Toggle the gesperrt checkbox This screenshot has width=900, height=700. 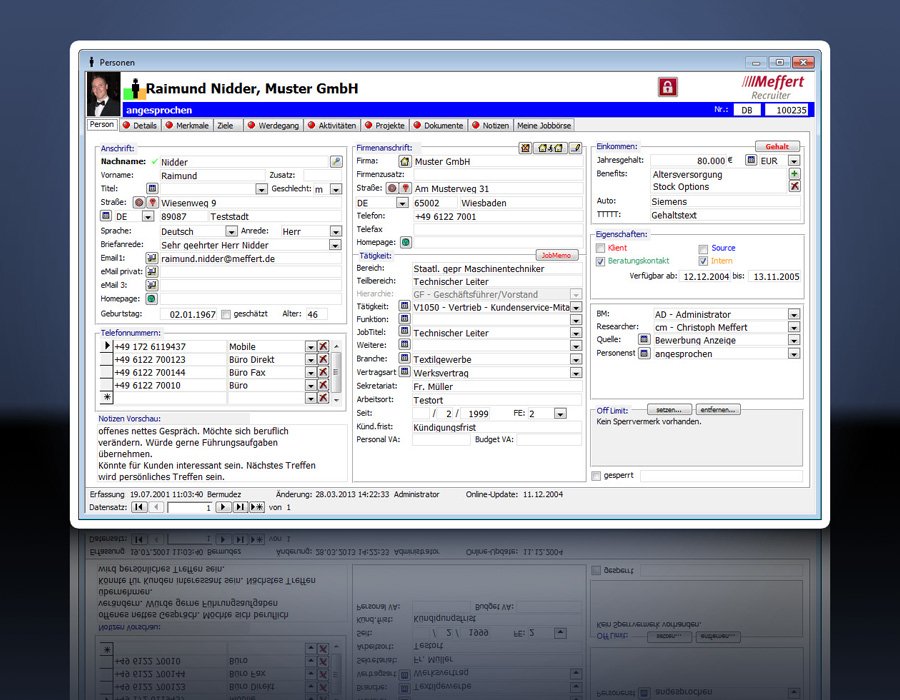[596, 476]
